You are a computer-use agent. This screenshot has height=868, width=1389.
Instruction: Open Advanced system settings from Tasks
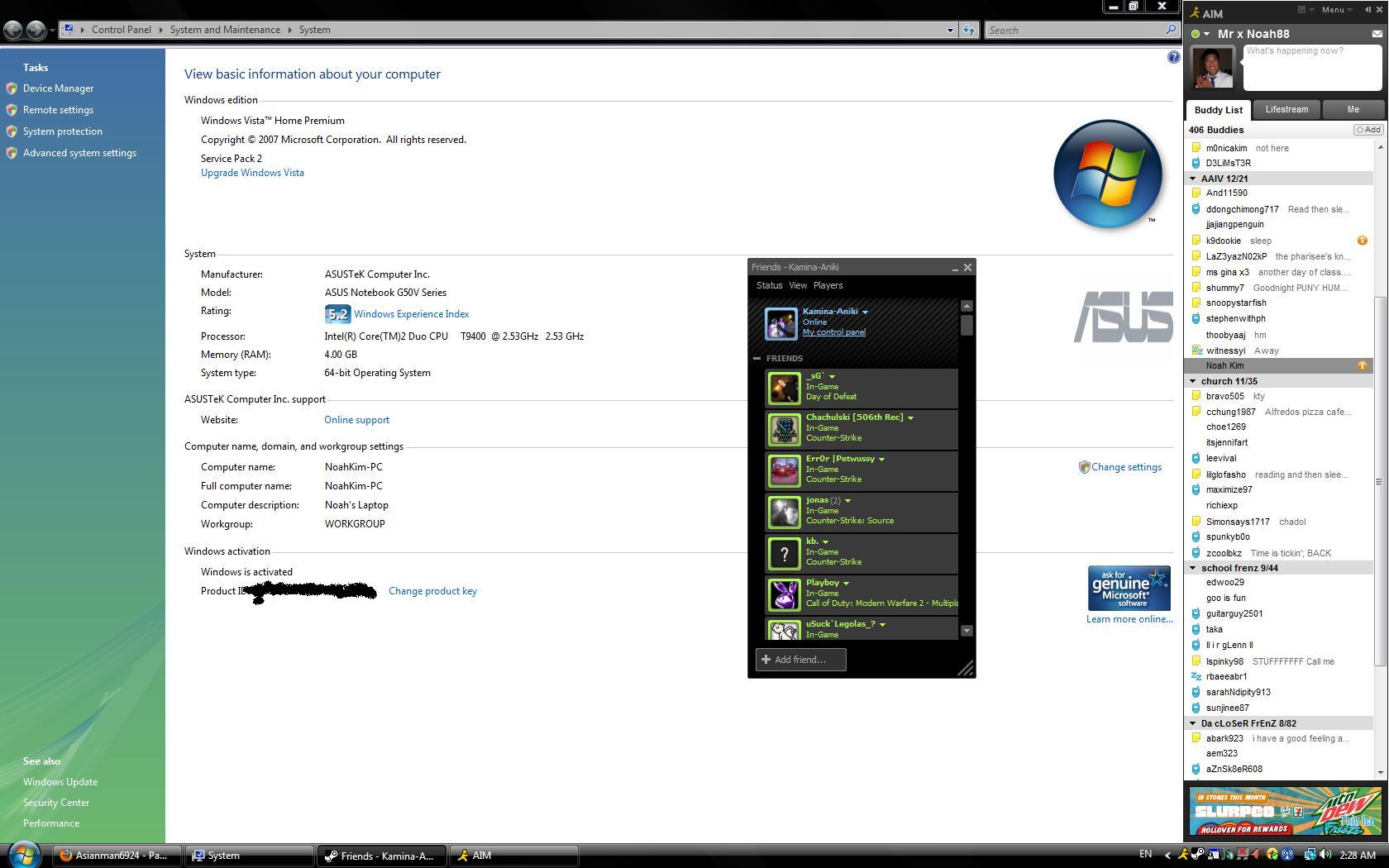pos(79,153)
